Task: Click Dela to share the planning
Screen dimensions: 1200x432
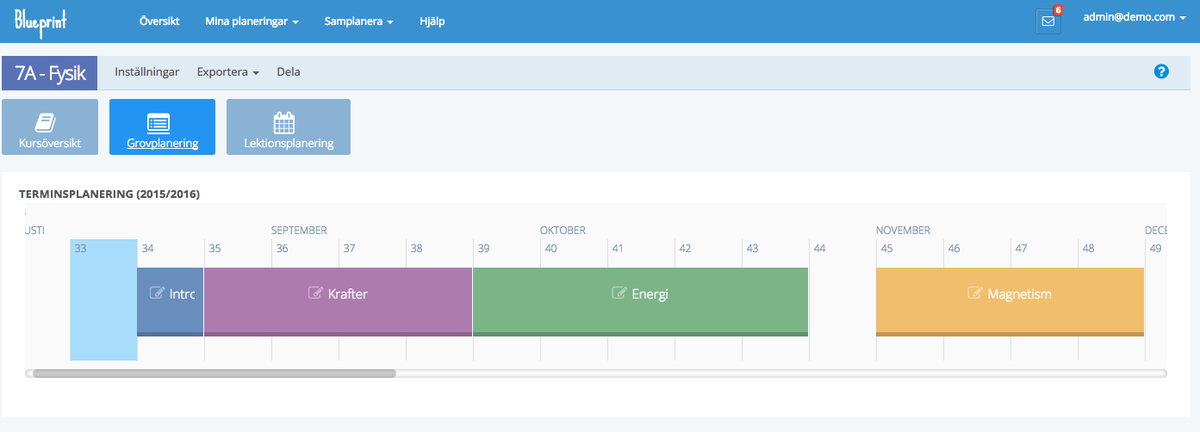Action: click(x=288, y=72)
